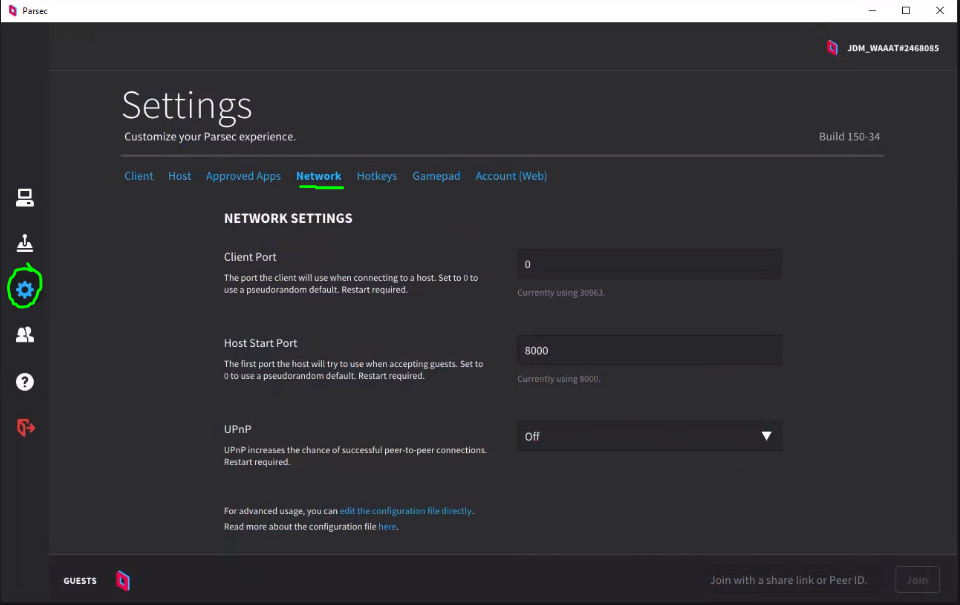Switch to the Hotkeys tab

[x=377, y=176]
